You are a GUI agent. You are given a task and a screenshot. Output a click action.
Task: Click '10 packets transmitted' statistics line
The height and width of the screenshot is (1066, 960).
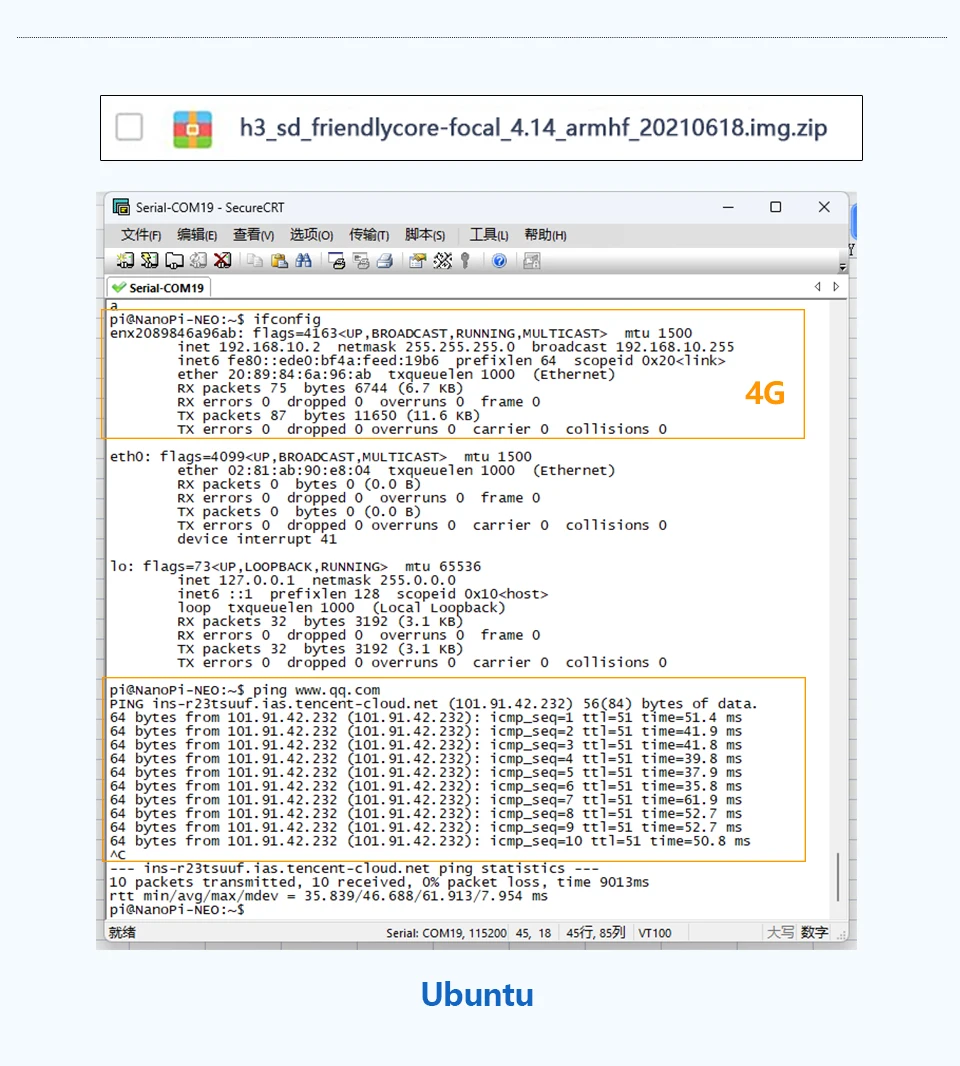tap(379, 882)
